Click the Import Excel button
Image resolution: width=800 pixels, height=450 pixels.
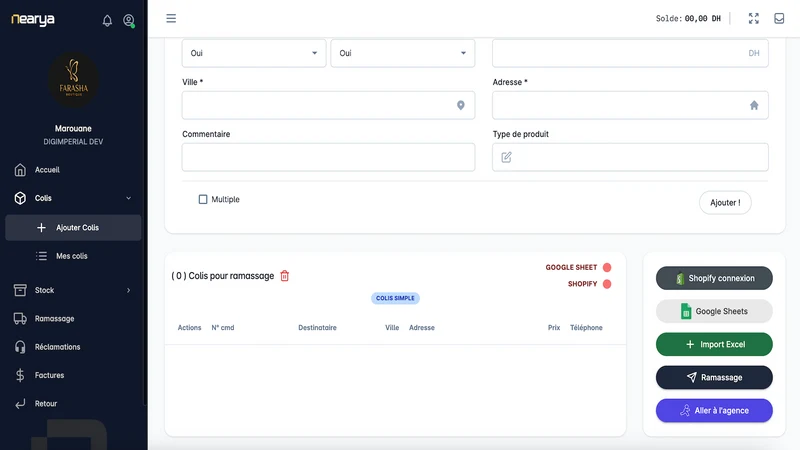click(714, 344)
